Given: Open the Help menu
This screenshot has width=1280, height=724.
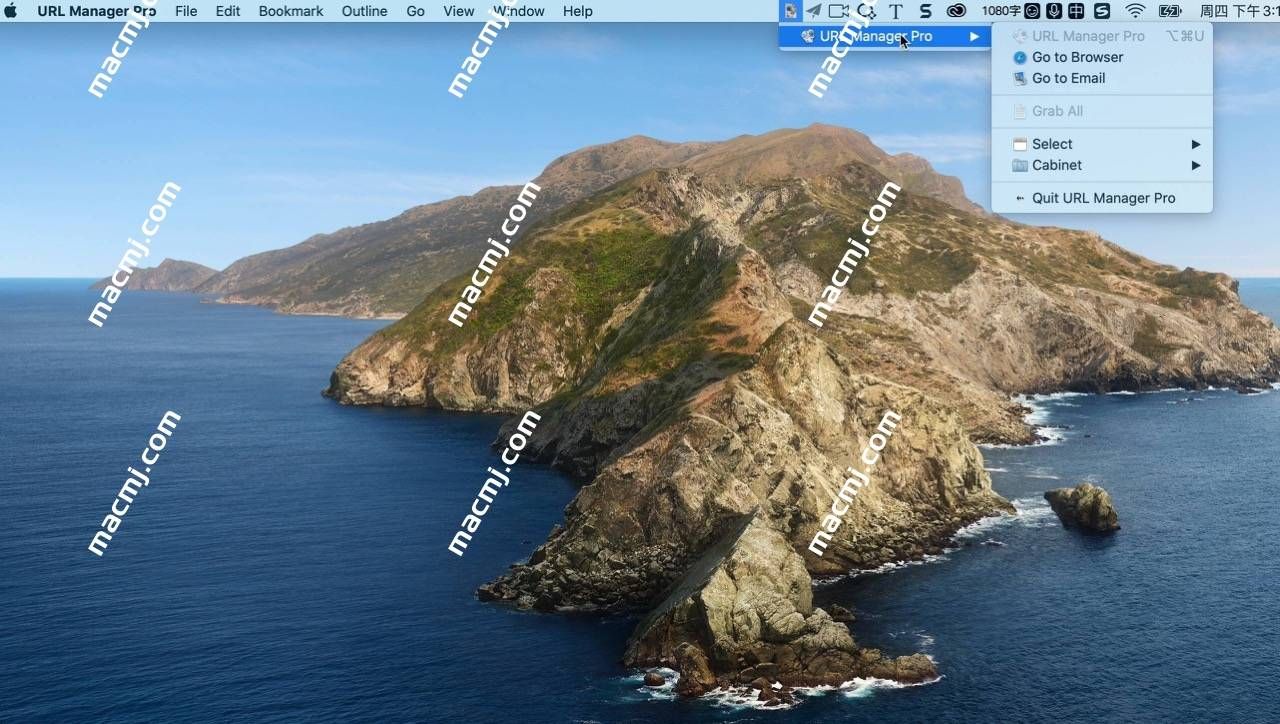Looking at the screenshot, I should point(578,11).
